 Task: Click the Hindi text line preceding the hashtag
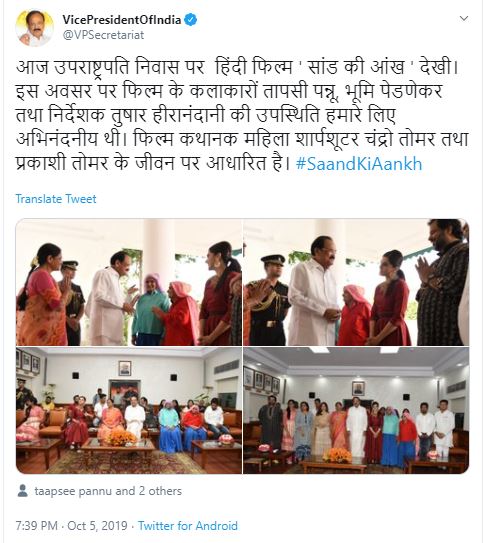[x=153, y=163]
